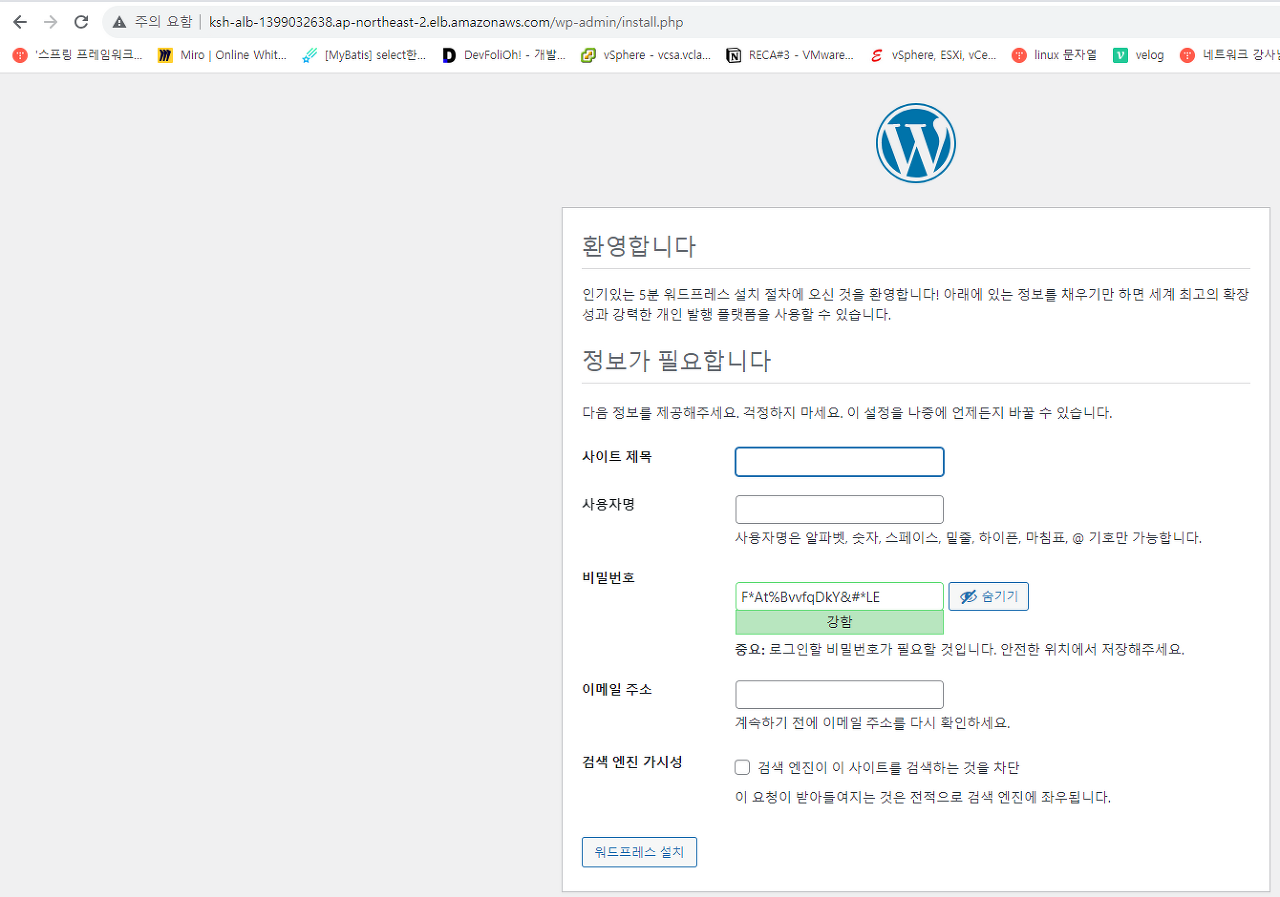Click the WordPress logo
This screenshot has width=1280, height=897.
click(x=916, y=143)
